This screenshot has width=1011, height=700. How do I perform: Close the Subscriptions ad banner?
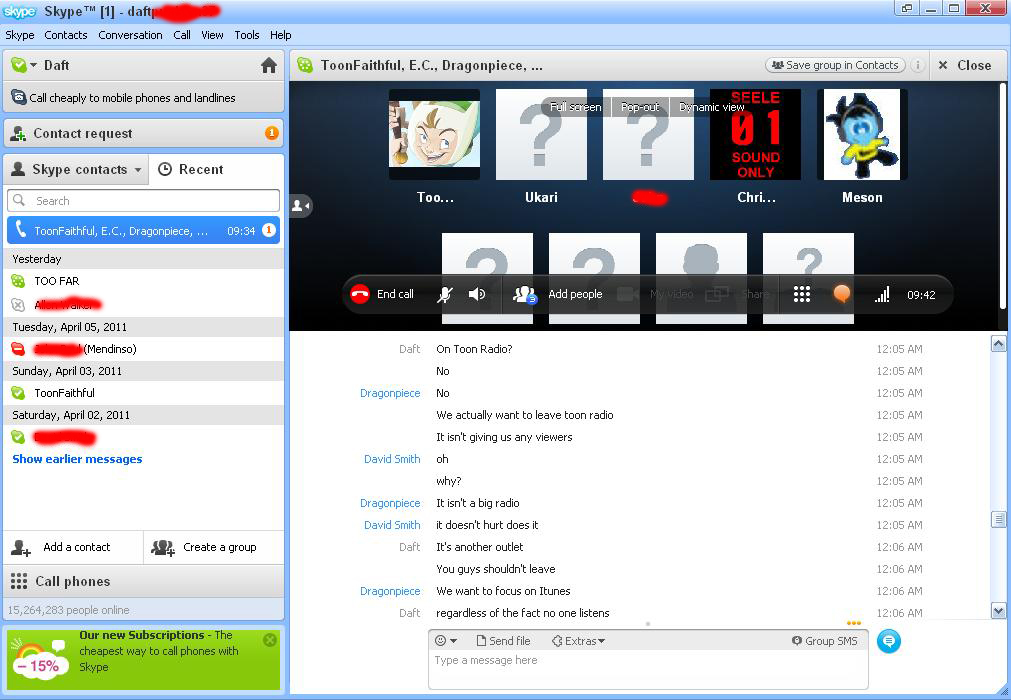pos(270,640)
